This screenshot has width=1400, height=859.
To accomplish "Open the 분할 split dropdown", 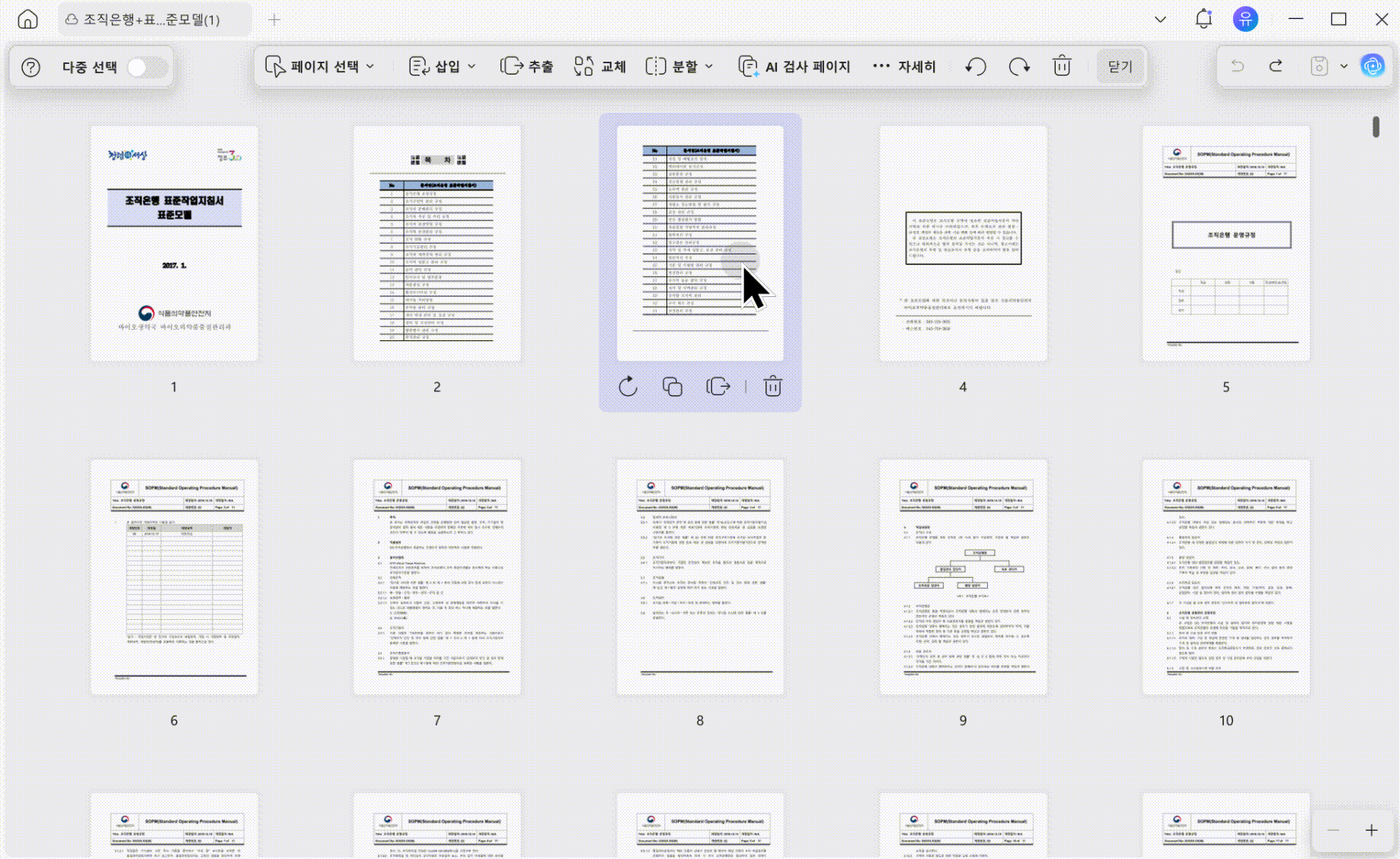I will [679, 66].
